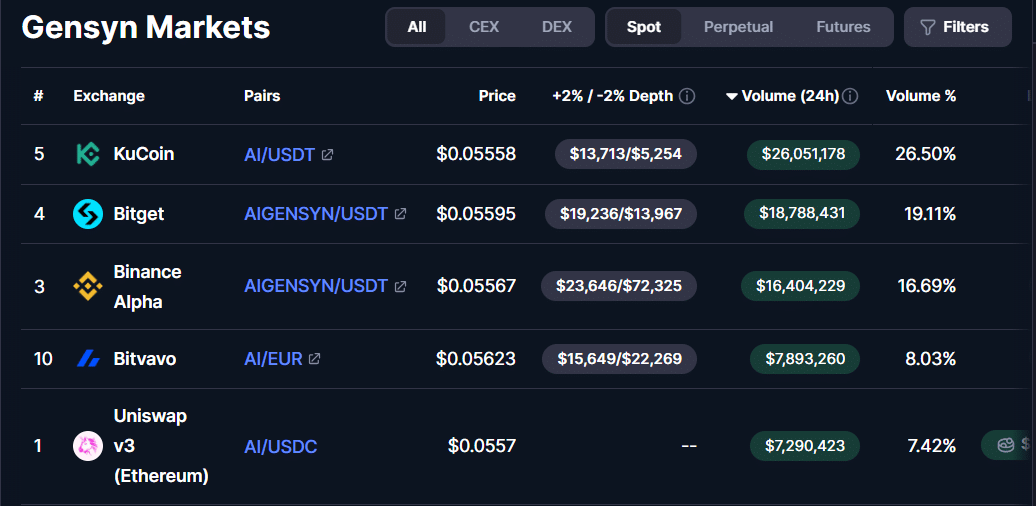
Task: Click the 26.50% volume share
Action: [x=926, y=155]
